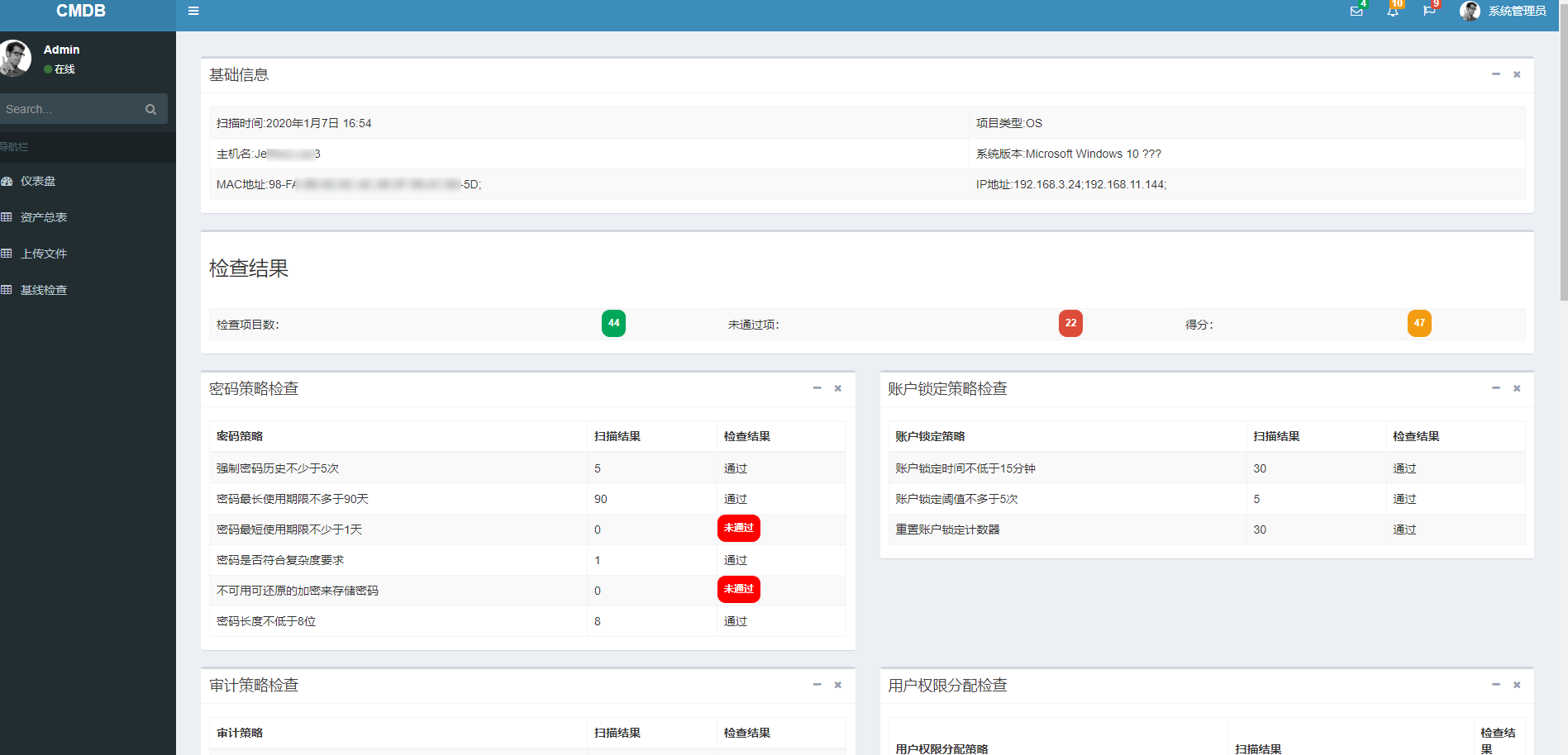Close the 审计策略检查 panel
This screenshot has height=755, width=1568.
[837, 685]
